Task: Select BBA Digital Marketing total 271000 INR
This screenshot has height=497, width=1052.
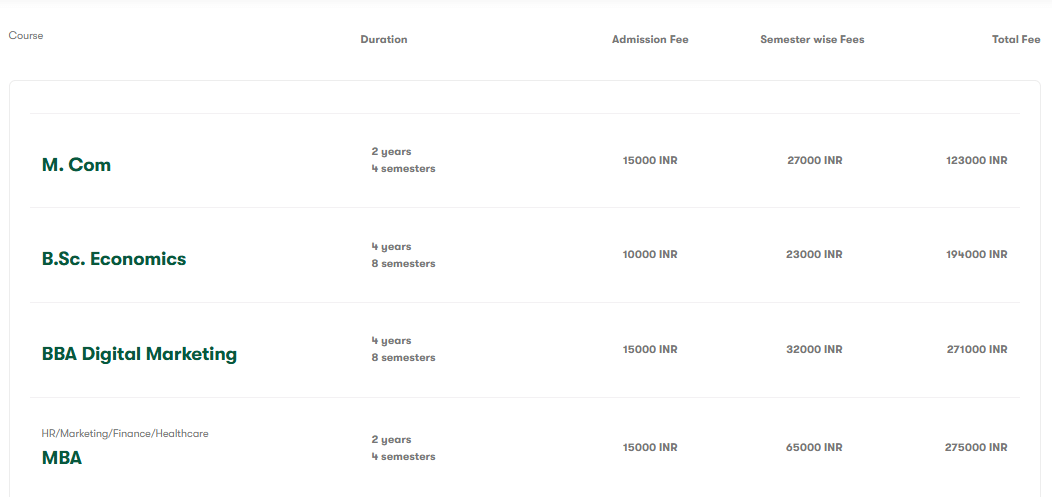Action: [976, 350]
